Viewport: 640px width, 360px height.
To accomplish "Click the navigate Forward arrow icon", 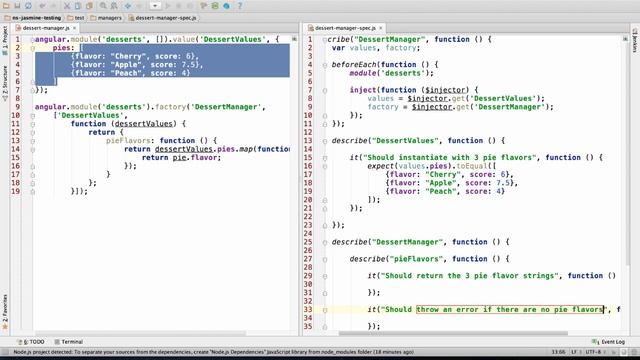I will (139, 6).
